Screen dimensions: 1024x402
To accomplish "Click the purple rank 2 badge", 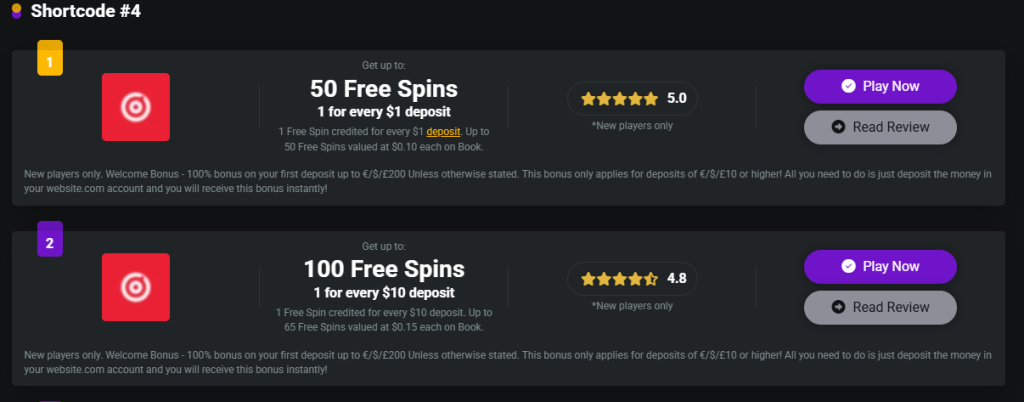I will coord(50,239).
